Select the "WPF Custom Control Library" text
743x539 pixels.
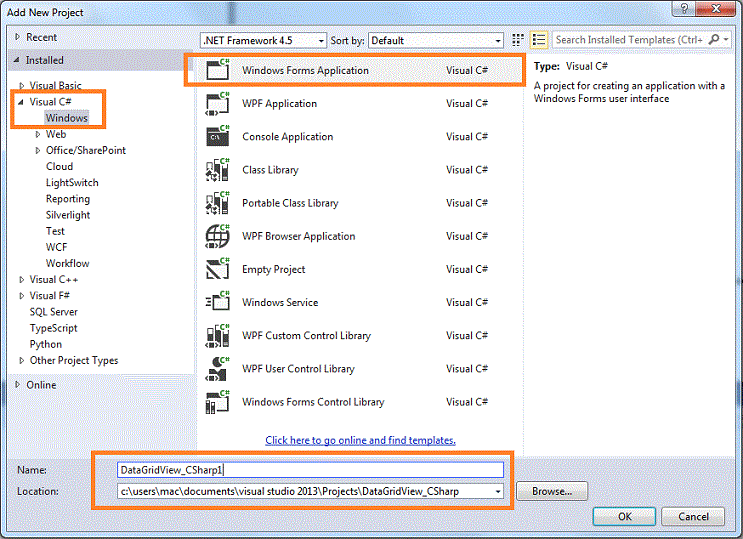[x=306, y=336]
